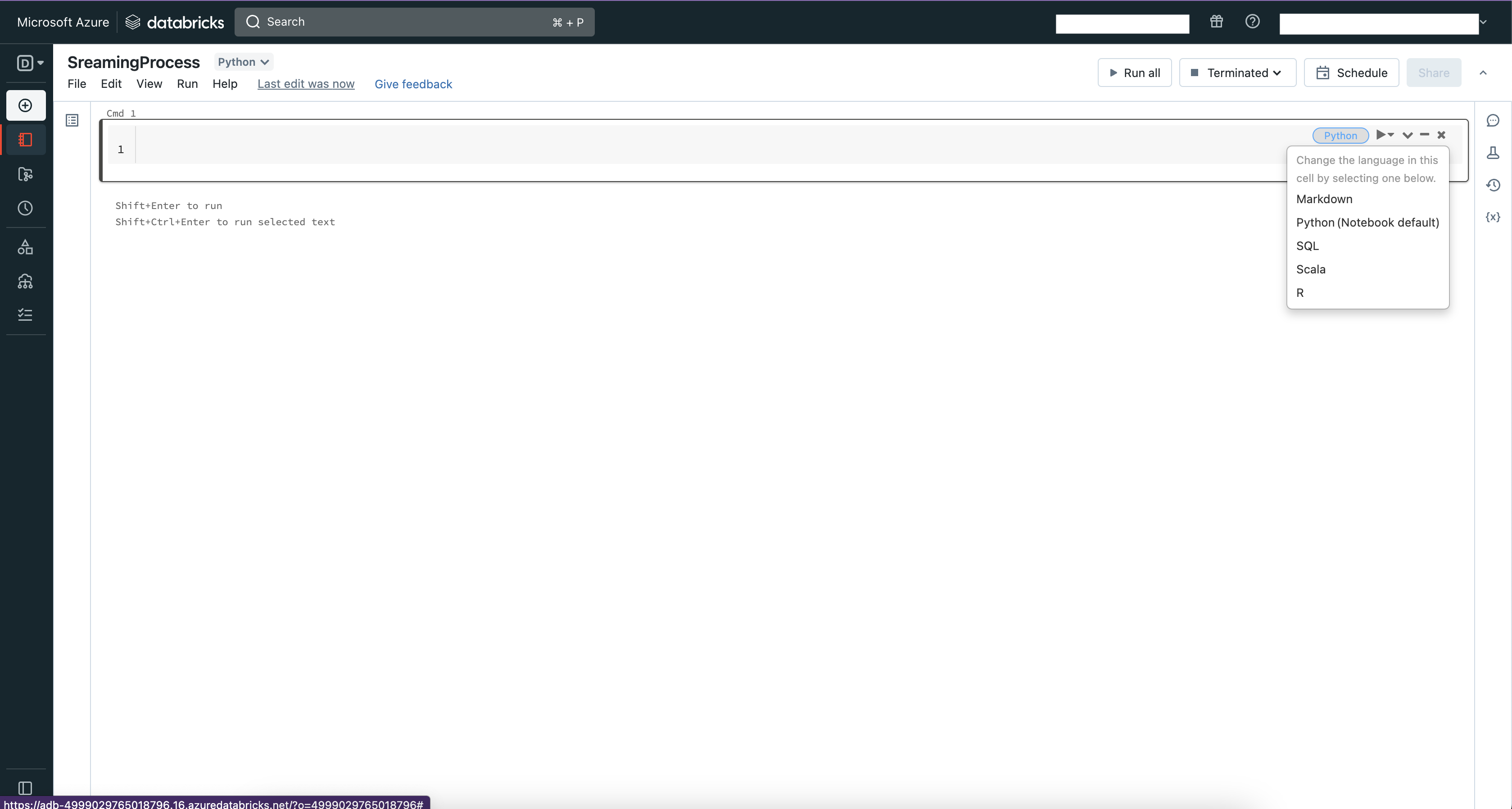Select Markdown language option
The height and width of the screenshot is (809, 1512).
(x=1367, y=199)
